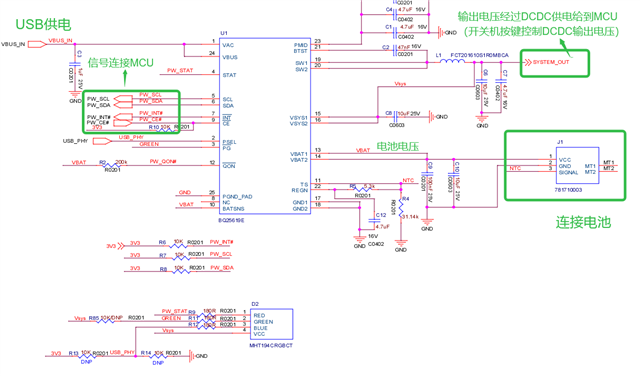Select the PSEL pin label on U1
Image resolution: width=640 pixels, height=376 pixels.
click(x=229, y=142)
